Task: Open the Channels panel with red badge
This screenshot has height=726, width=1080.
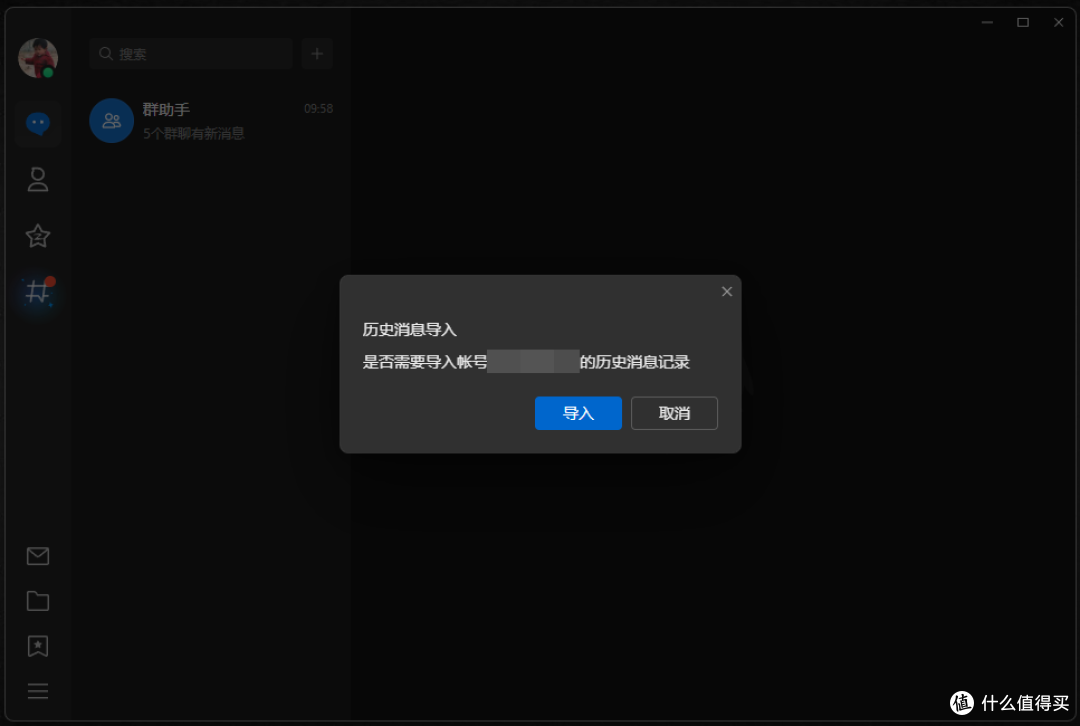Action: (x=37, y=294)
